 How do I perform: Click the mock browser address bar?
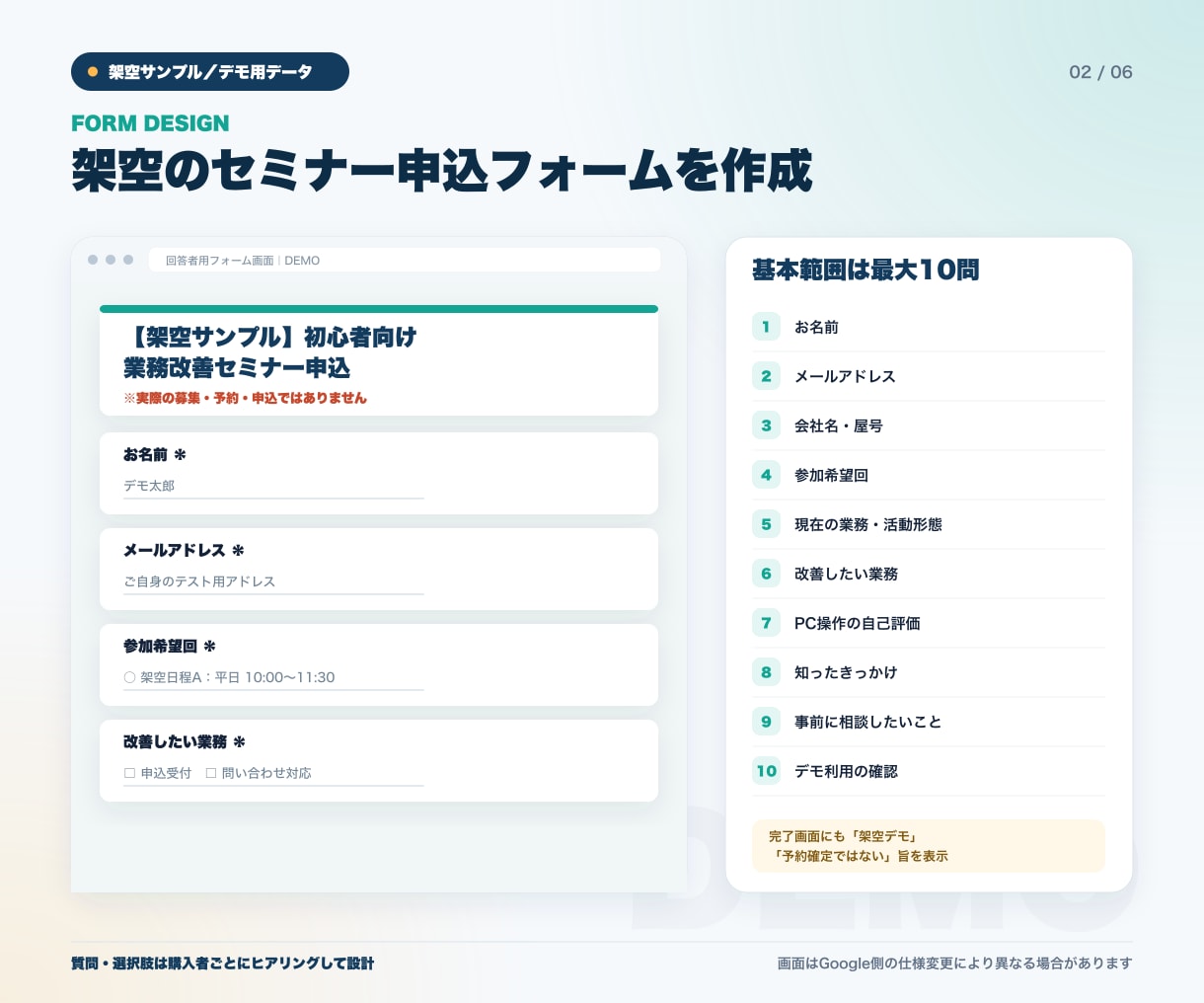pyautogui.click(x=405, y=260)
